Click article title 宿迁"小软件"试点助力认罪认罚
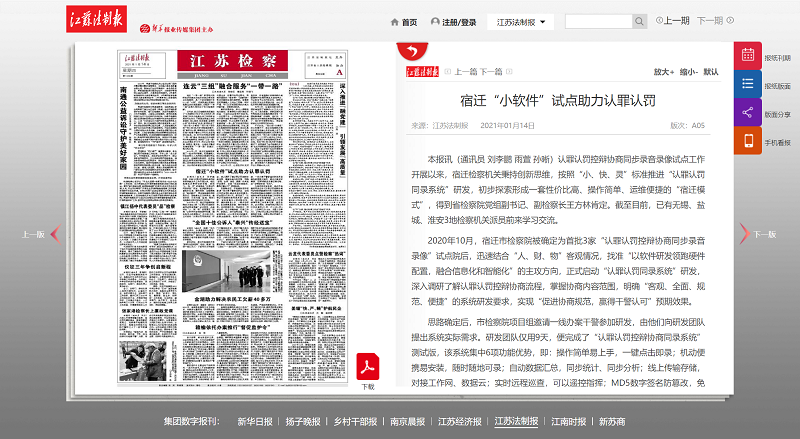800x439 pixels. click(558, 101)
